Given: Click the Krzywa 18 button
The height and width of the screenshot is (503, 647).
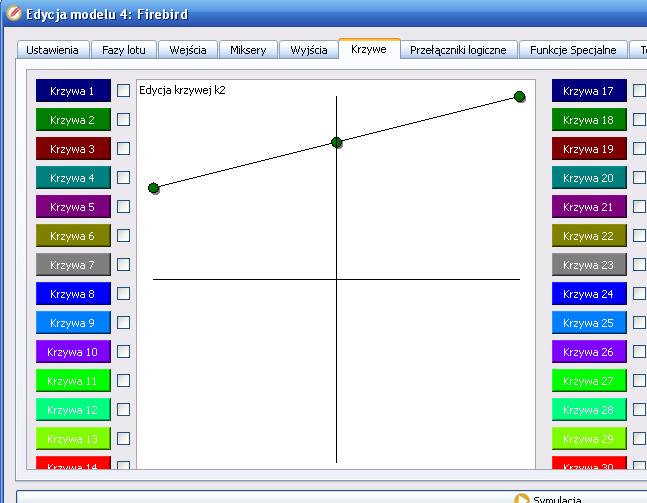Looking at the screenshot, I should point(589,120).
